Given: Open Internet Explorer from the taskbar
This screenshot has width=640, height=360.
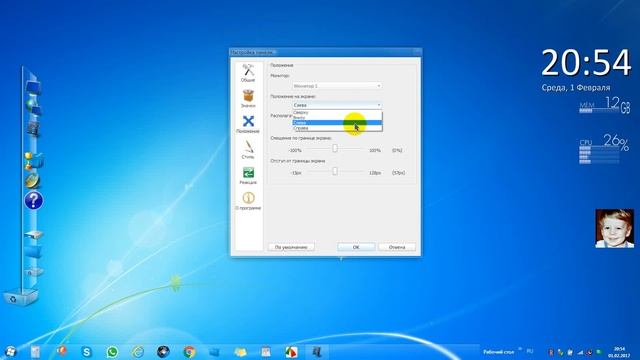Looking at the screenshot, I should click(138, 351).
